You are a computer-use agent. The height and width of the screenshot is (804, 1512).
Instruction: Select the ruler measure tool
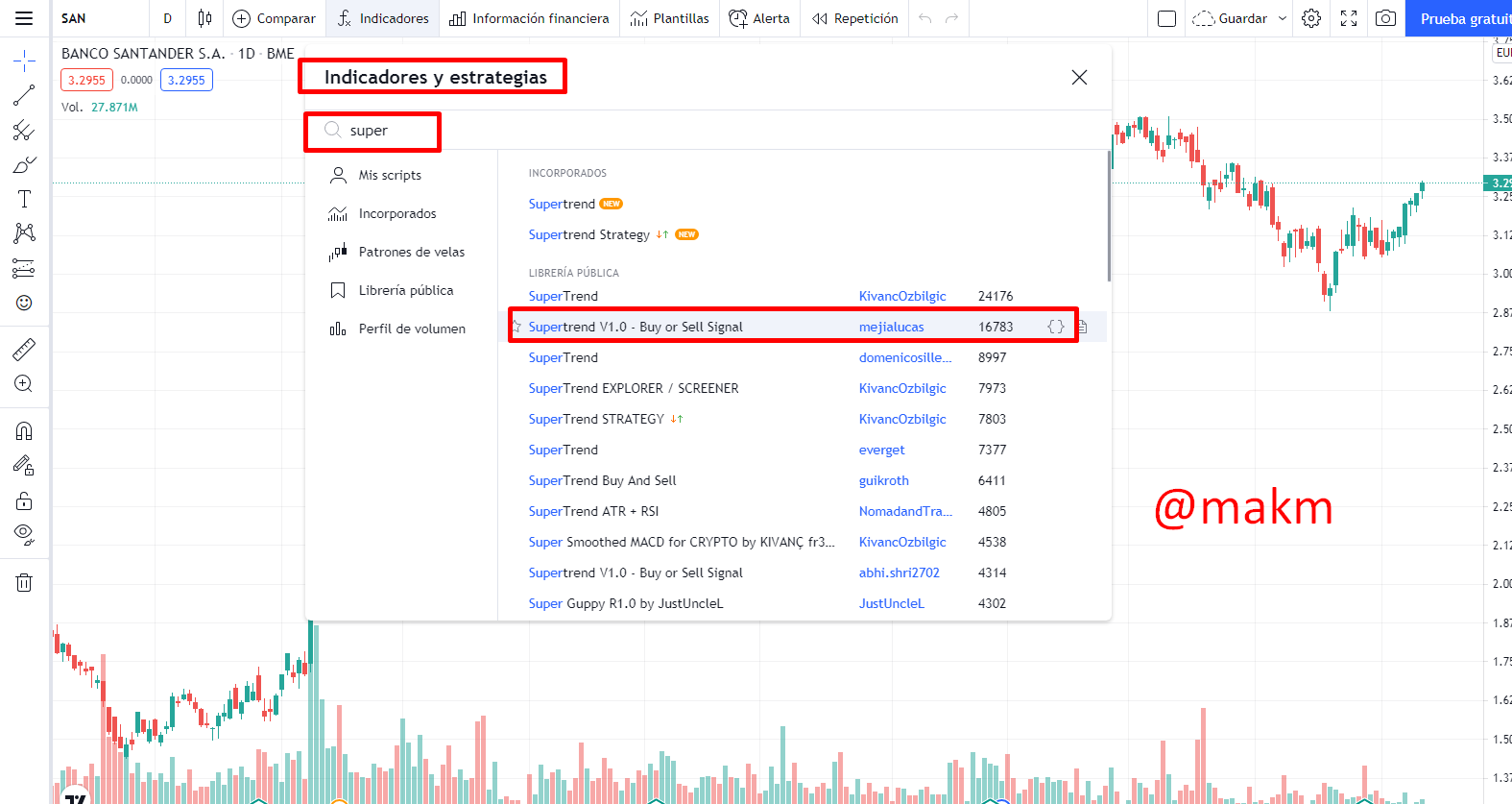coord(24,349)
